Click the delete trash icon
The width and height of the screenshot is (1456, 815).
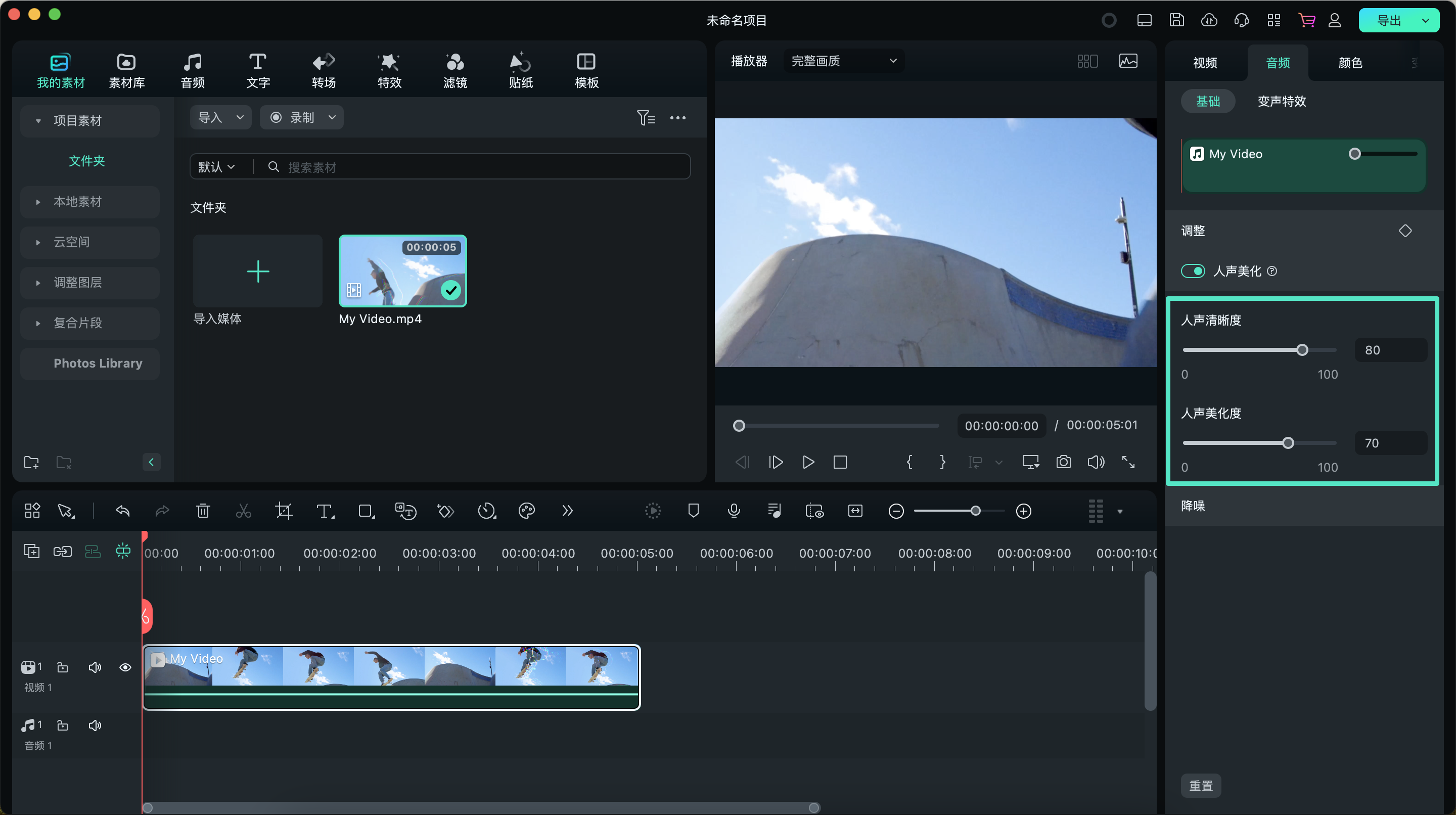203,511
